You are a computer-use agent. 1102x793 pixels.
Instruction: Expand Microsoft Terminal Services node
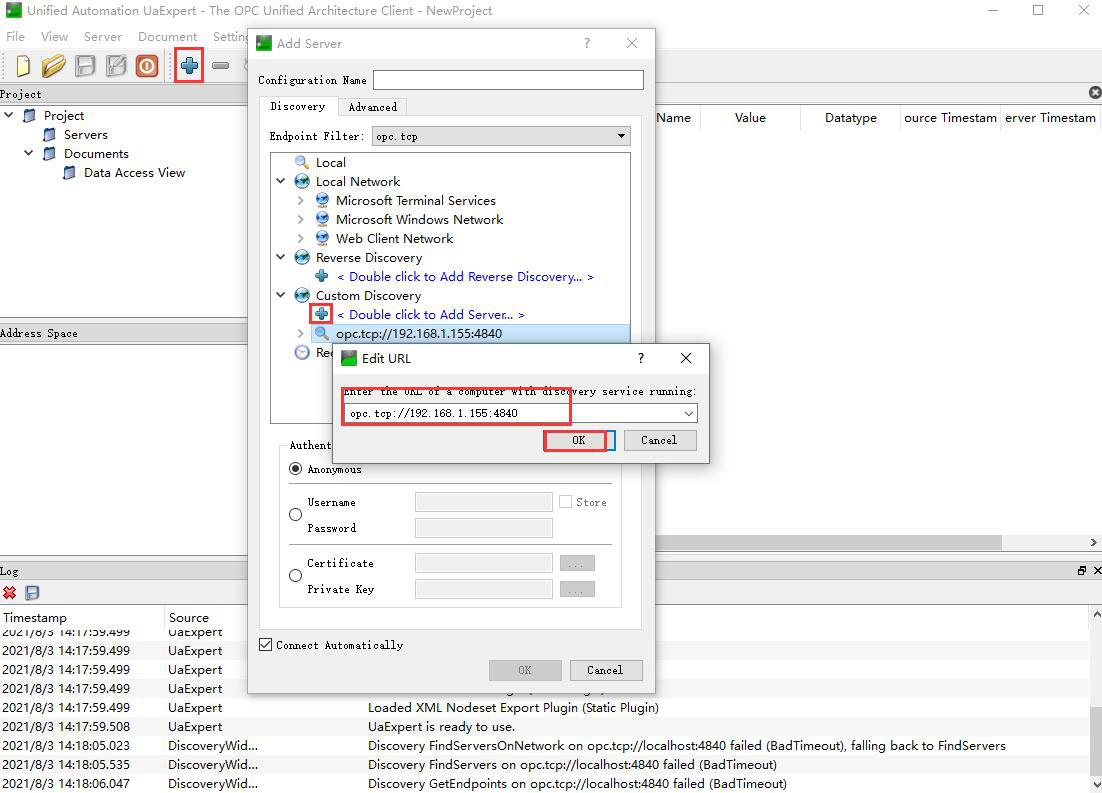[x=301, y=200]
